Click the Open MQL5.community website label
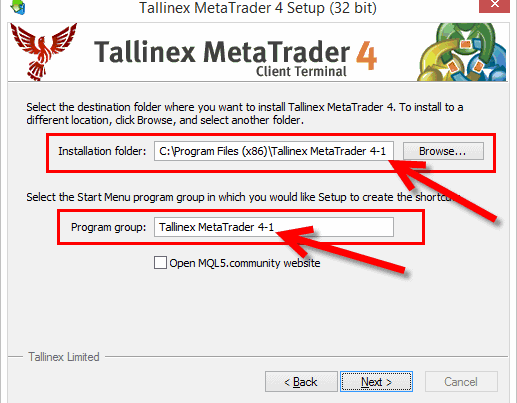The image size is (517, 403). 245,263
